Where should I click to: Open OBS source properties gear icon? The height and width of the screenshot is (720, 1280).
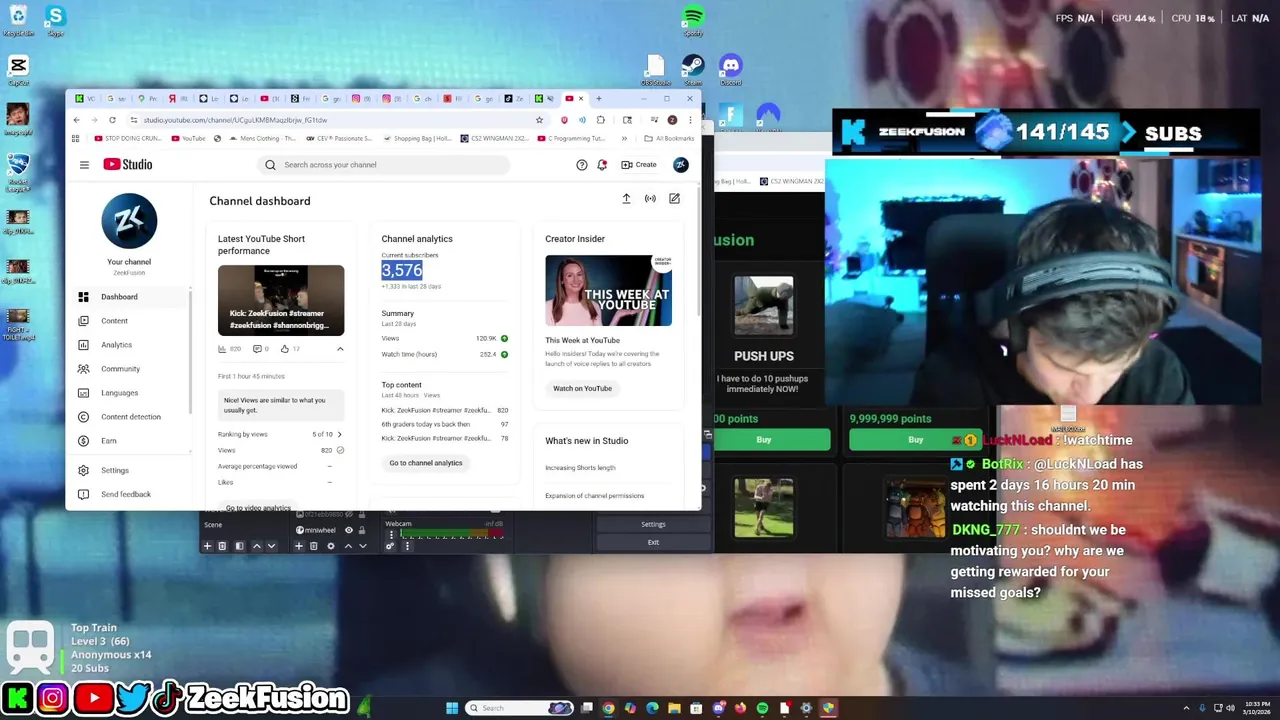point(331,546)
